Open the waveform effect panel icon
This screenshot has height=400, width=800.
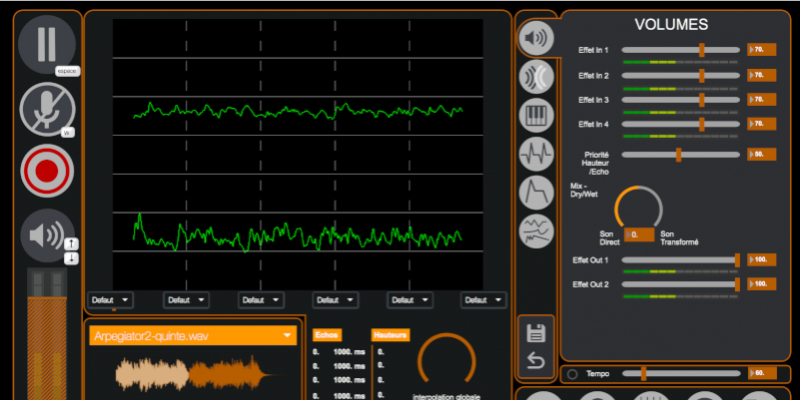pos(537,154)
